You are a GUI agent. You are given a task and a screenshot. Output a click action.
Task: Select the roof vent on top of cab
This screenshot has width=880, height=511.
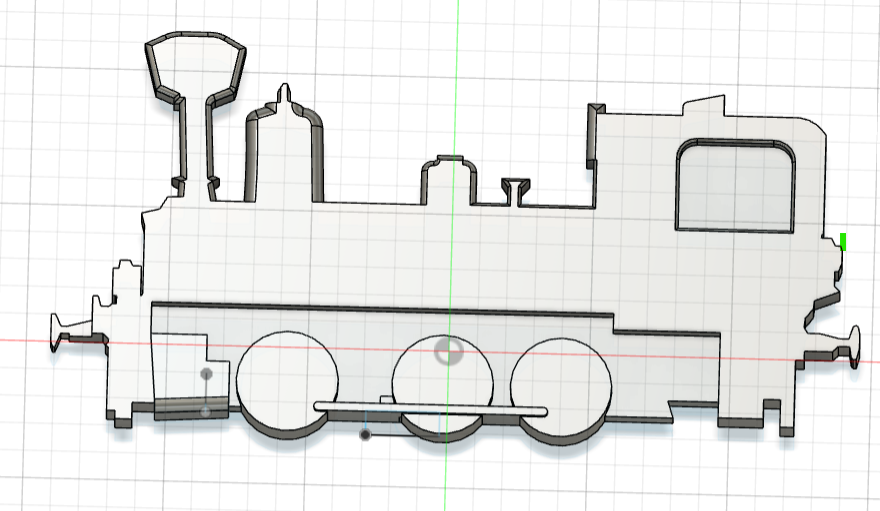coord(704,106)
